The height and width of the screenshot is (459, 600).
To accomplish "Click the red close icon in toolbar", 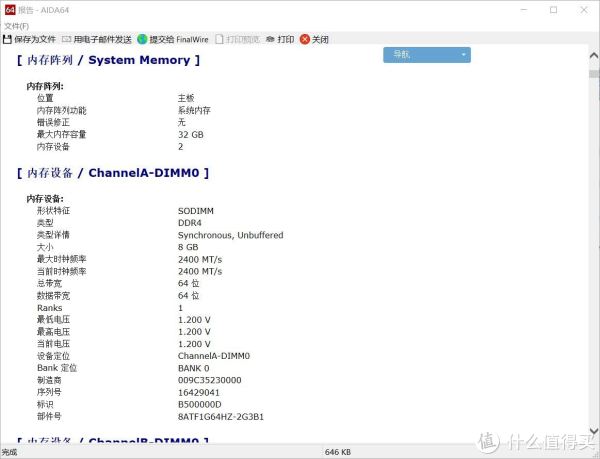I will click(305, 40).
